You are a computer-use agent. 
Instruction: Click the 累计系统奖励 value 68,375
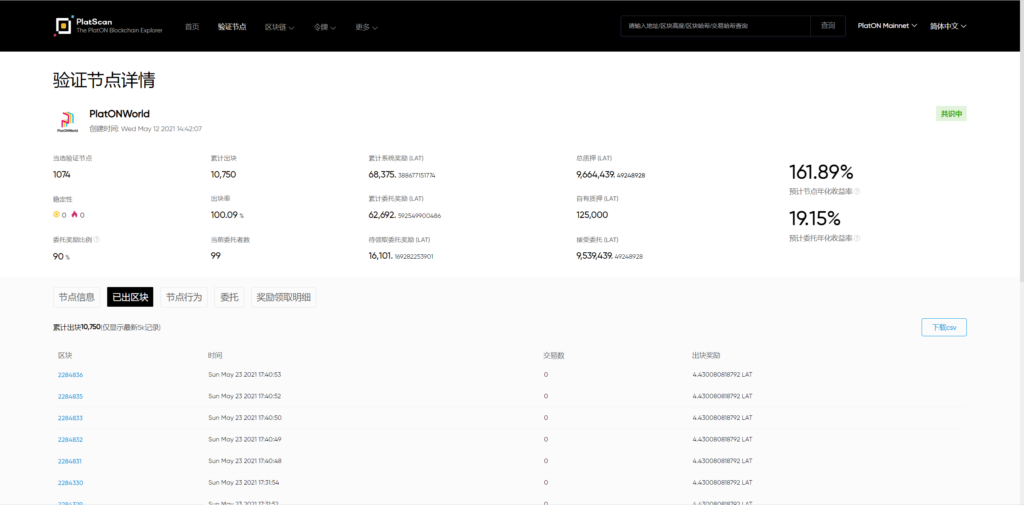point(402,174)
